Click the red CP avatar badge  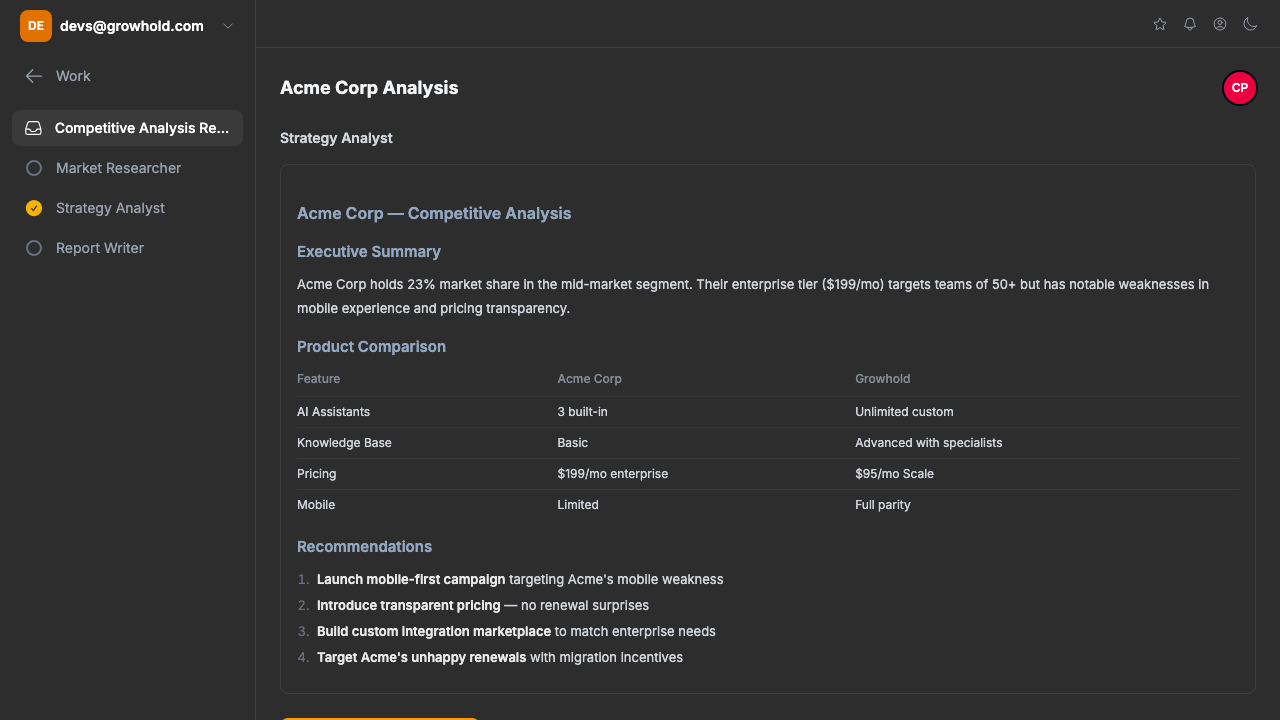click(x=1239, y=88)
